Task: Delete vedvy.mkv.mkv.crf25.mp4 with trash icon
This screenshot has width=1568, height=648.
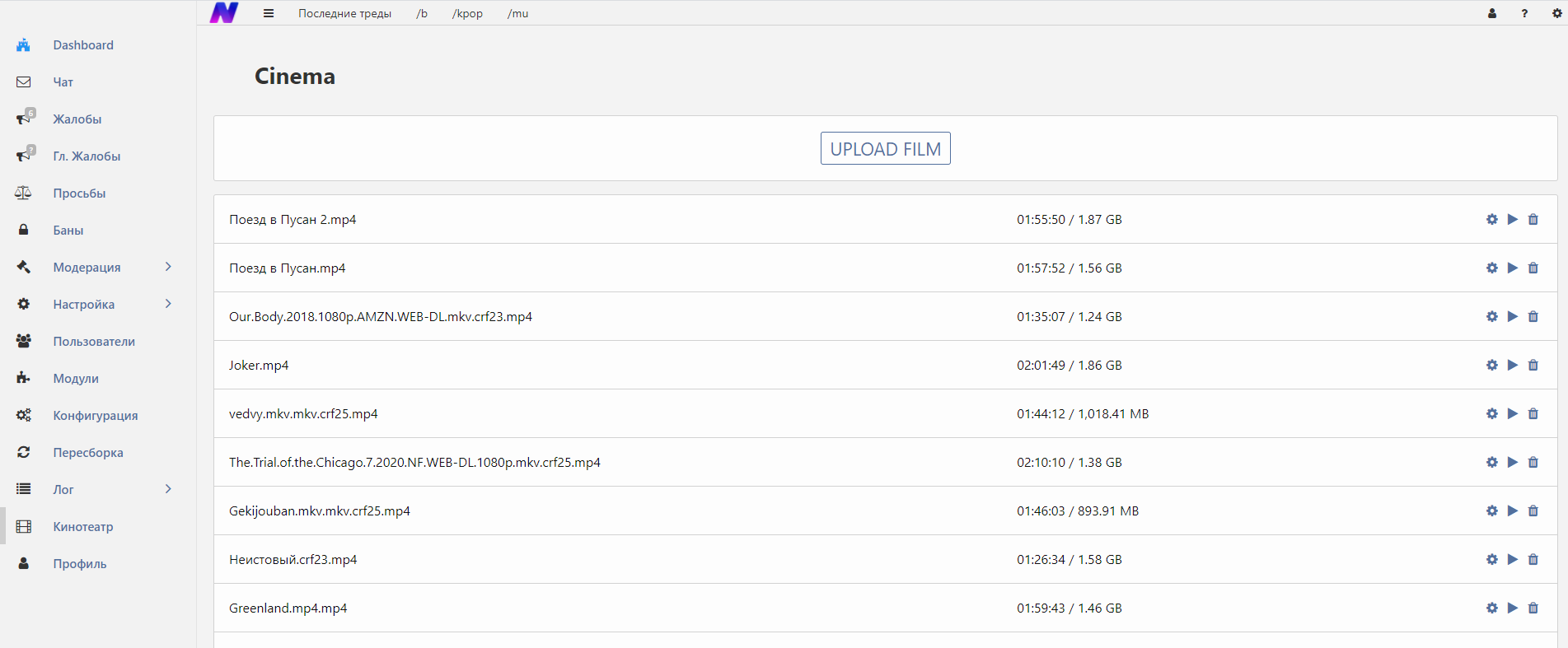Action: click(x=1533, y=413)
